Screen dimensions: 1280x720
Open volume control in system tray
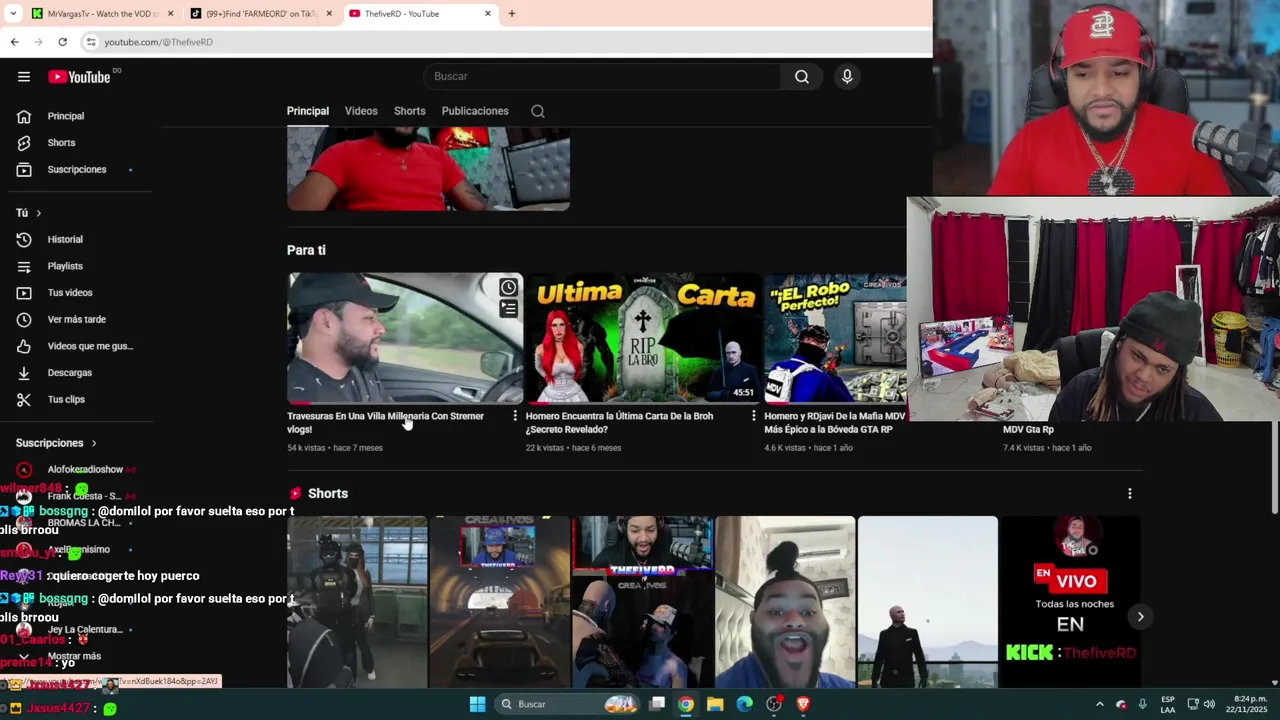(x=1210, y=704)
